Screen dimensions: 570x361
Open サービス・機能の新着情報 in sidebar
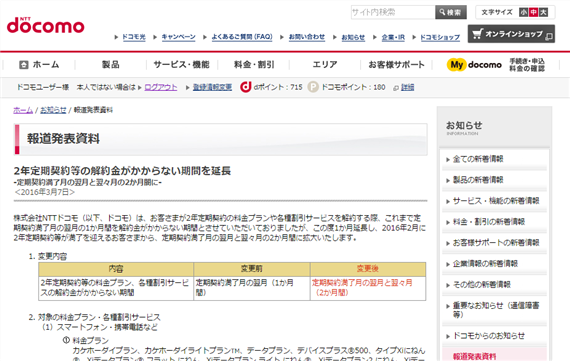[x=496, y=201]
